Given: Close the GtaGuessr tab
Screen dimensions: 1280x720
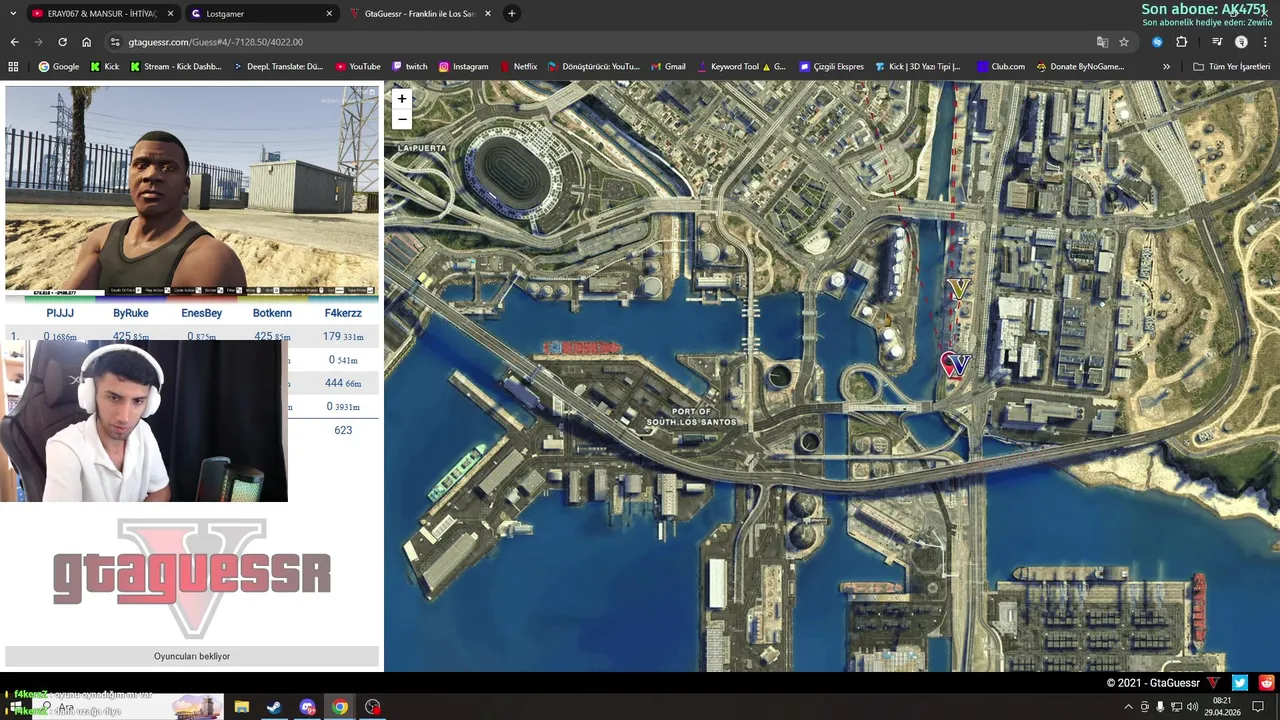Looking at the screenshot, I should pos(488,13).
